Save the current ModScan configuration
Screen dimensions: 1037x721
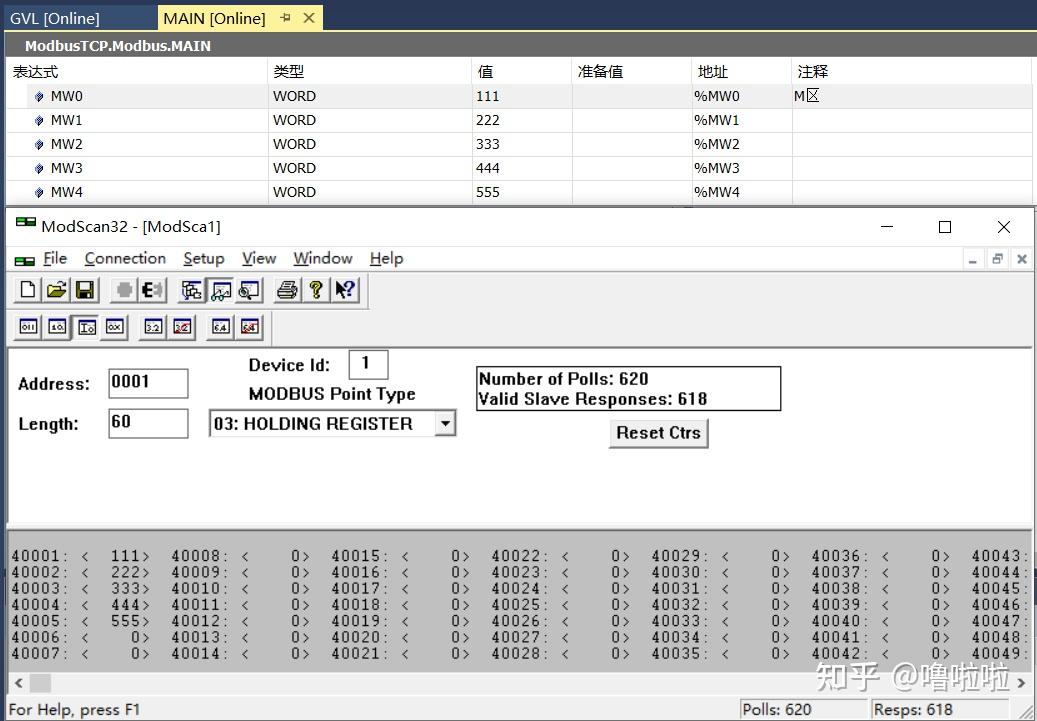[85, 290]
